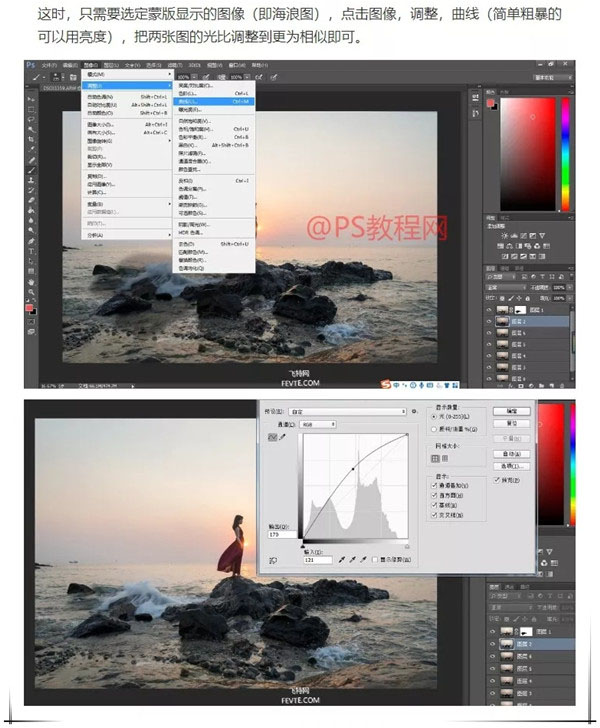This screenshot has width=600, height=728.
Task: Click the OK button in Curves dialog
Action: coord(512,411)
